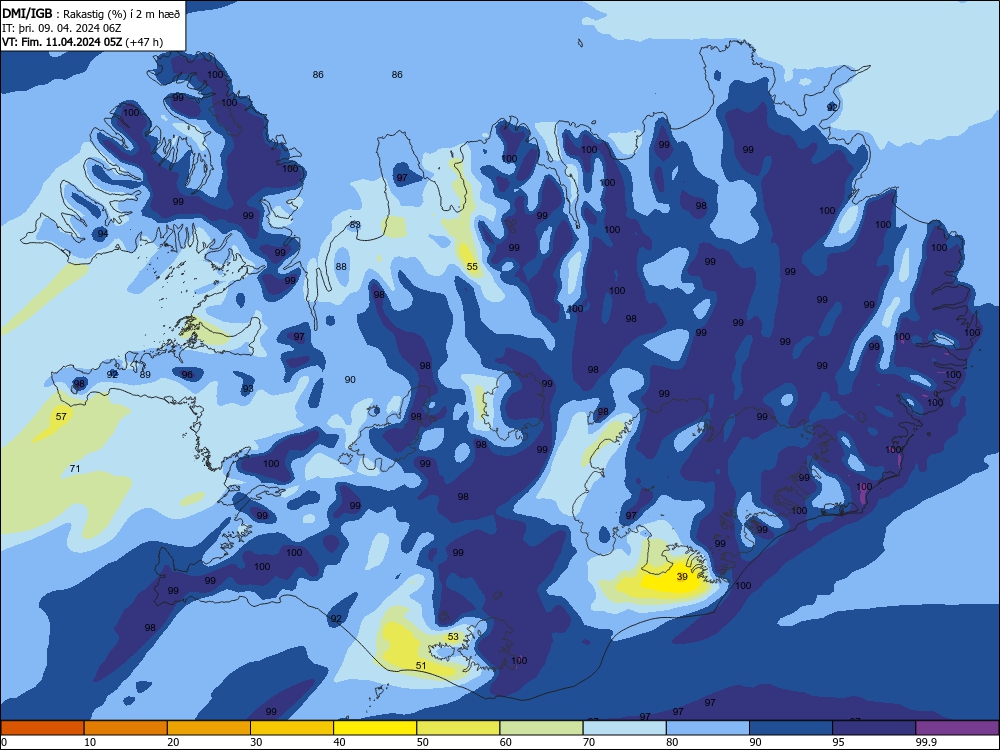Click the legend tick label 50
The height and width of the screenshot is (750, 1000).
[423, 742]
